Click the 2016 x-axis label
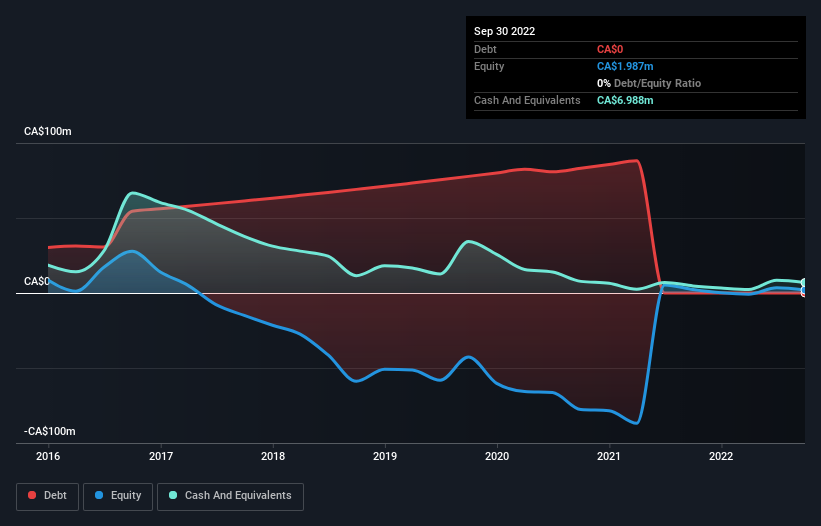This screenshot has height=526, width=821. pyautogui.click(x=48, y=456)
